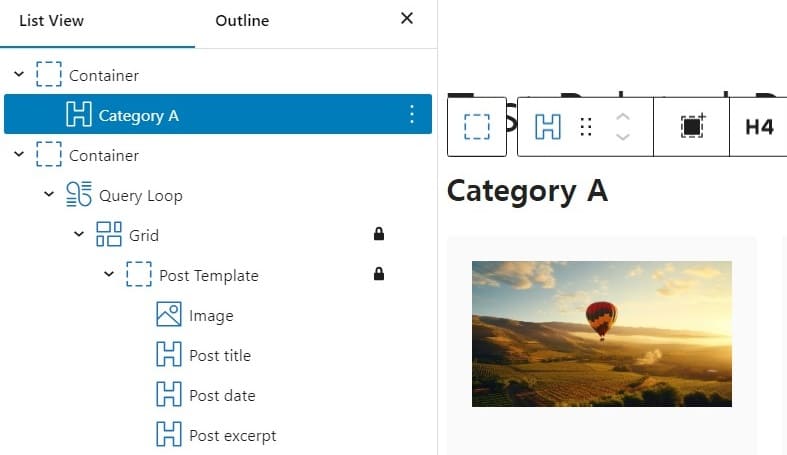Viewport: 787px width, 455px height.
Task: Move block down with arrow
Action: pyautogui.click(x=623, y=137)
